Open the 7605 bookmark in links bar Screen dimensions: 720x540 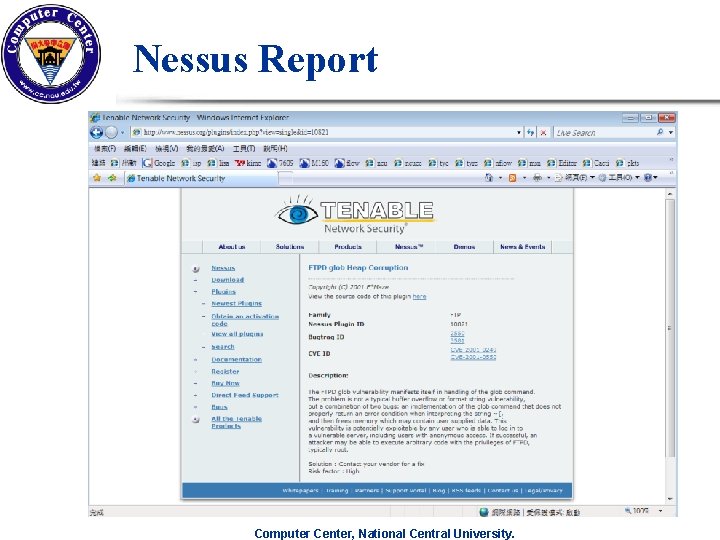(280, 163)
